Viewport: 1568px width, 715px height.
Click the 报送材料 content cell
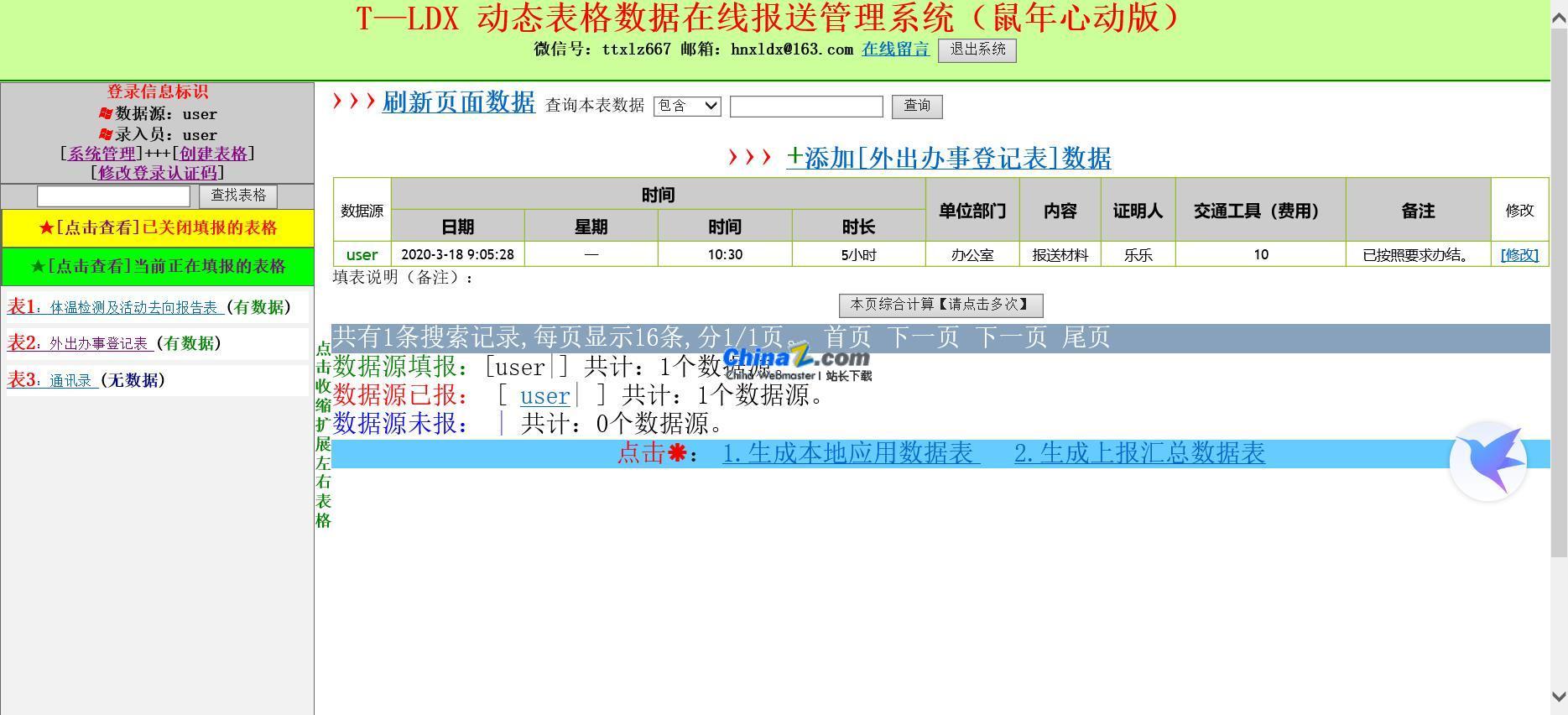point(1060,254)
